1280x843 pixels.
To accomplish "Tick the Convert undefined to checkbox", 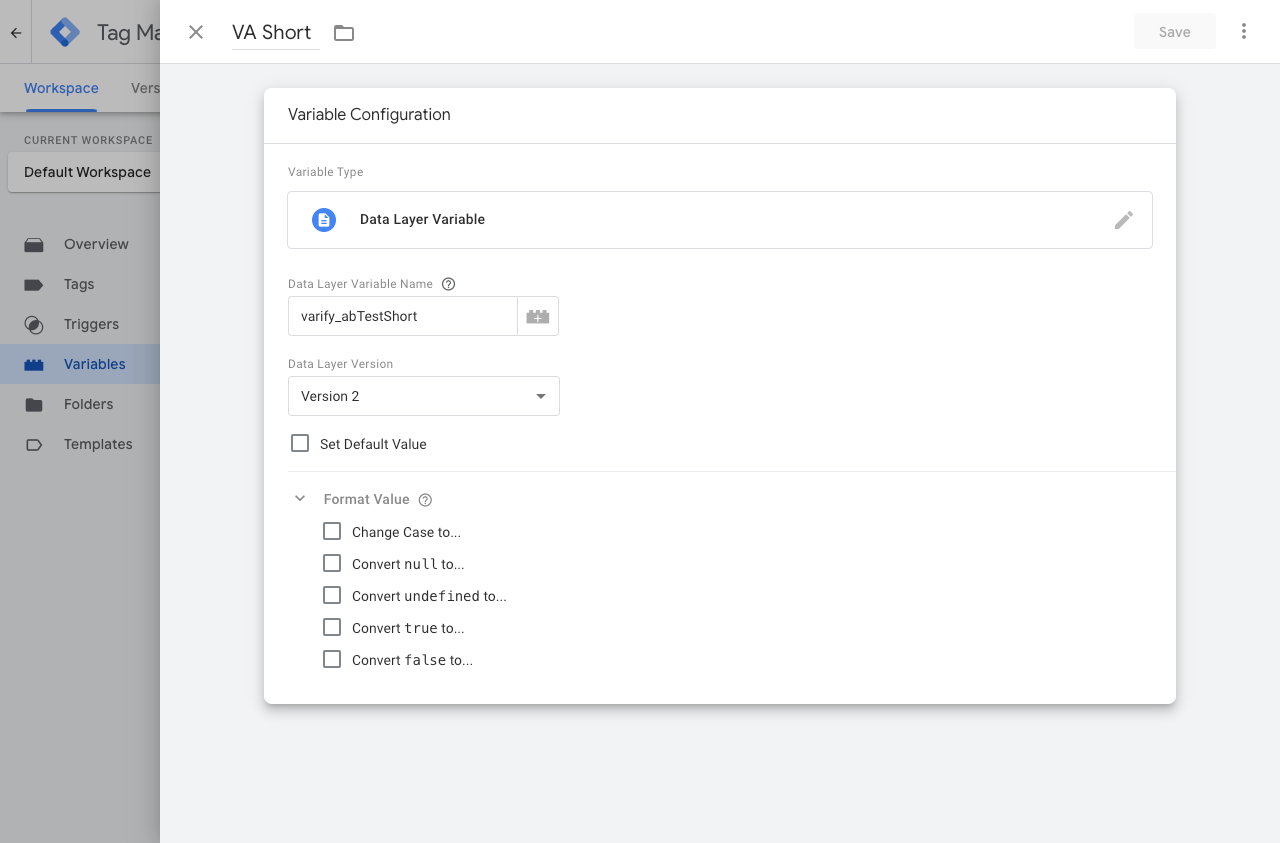I will point(332,595).
